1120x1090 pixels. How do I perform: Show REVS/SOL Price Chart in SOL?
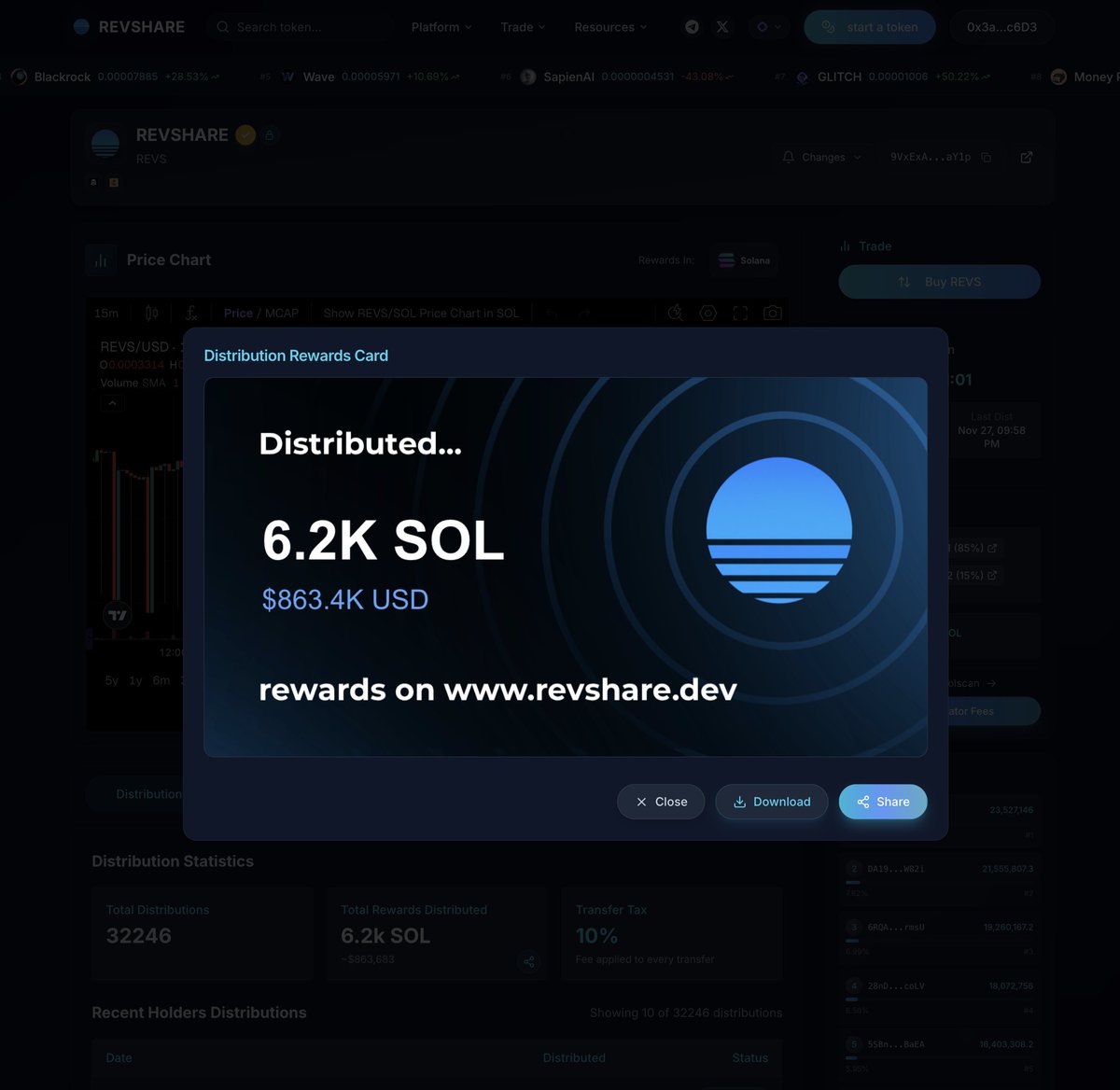(421, 313)
